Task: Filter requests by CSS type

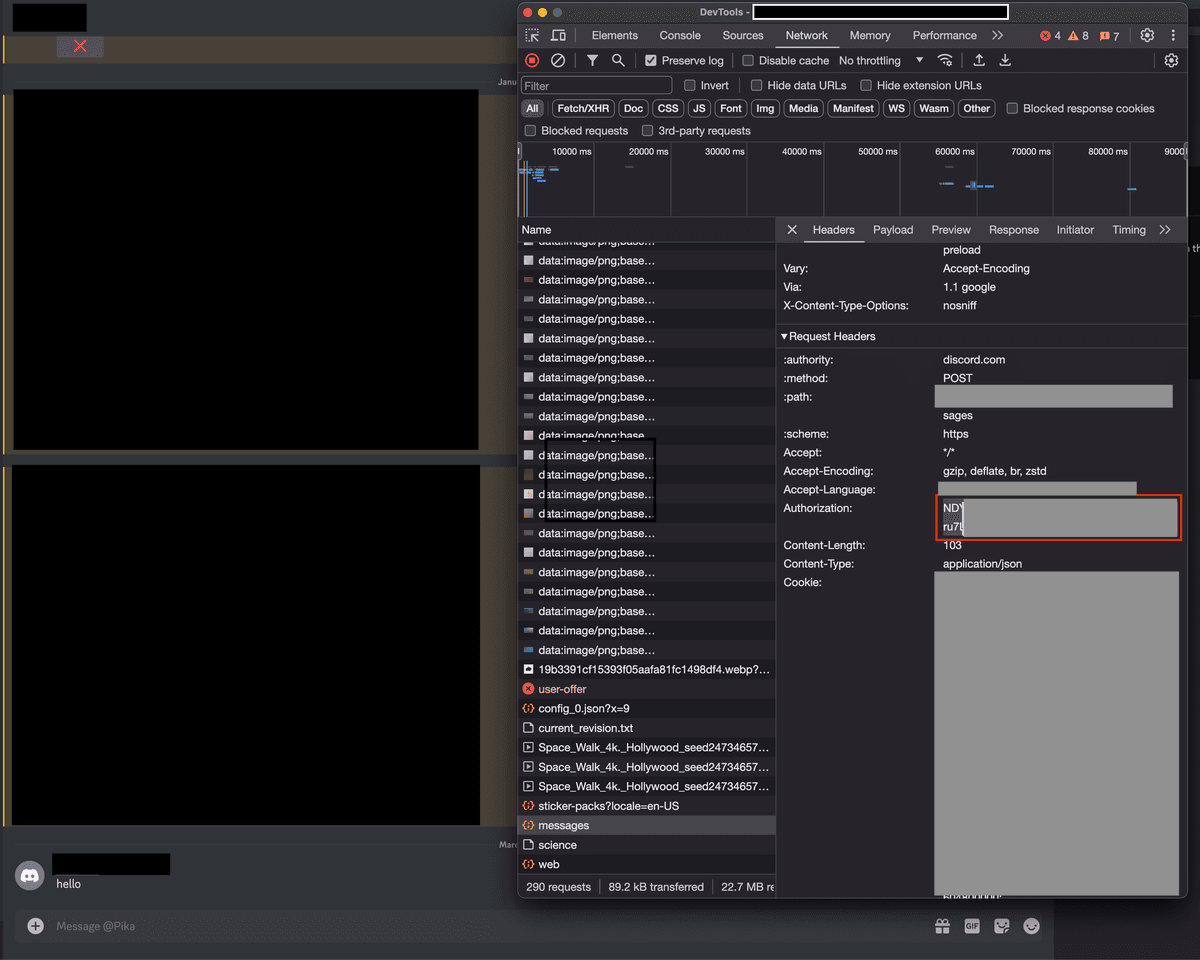Action: tap(668, 109)
